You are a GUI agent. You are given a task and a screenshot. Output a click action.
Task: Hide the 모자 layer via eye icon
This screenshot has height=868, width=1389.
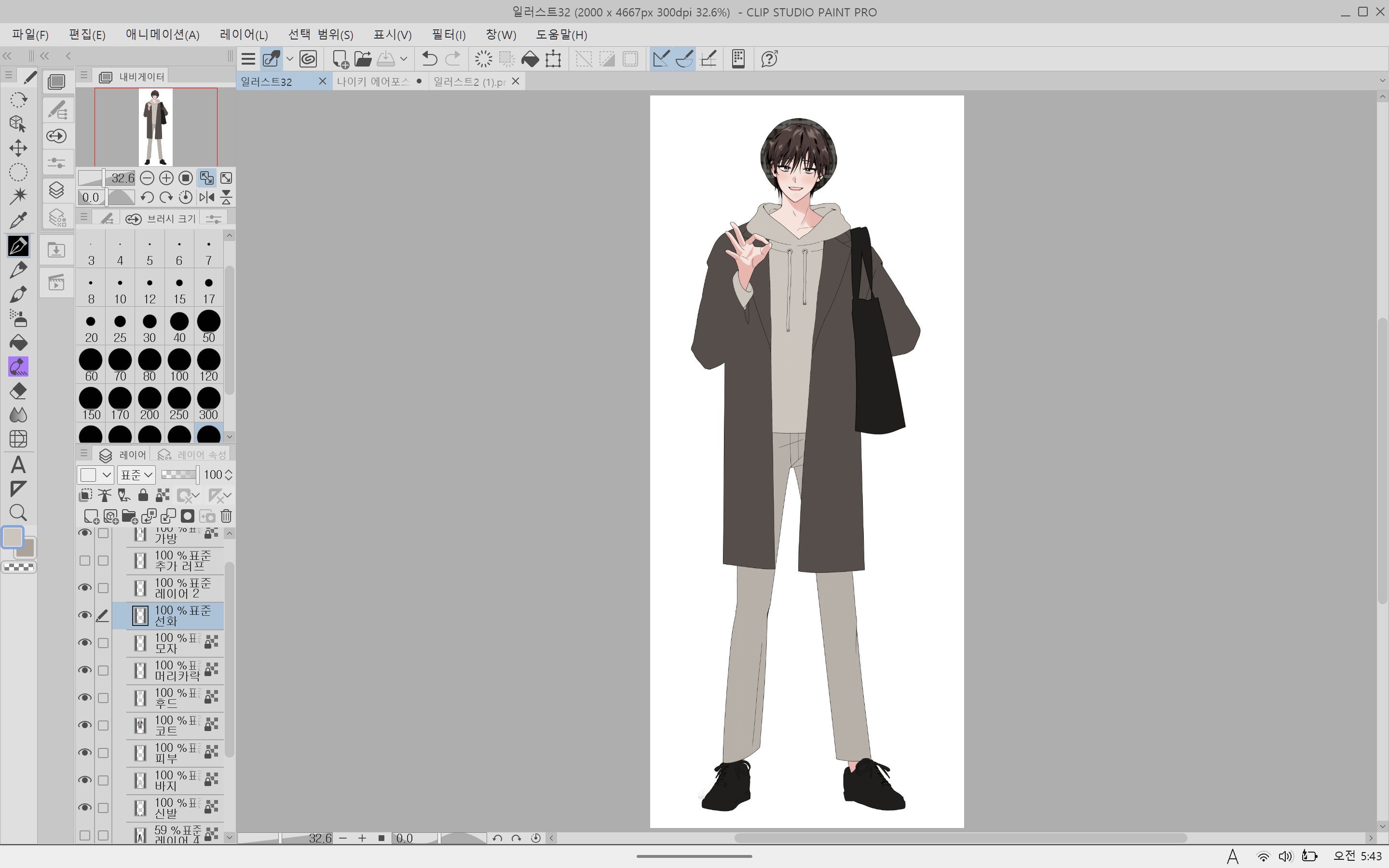85,642
